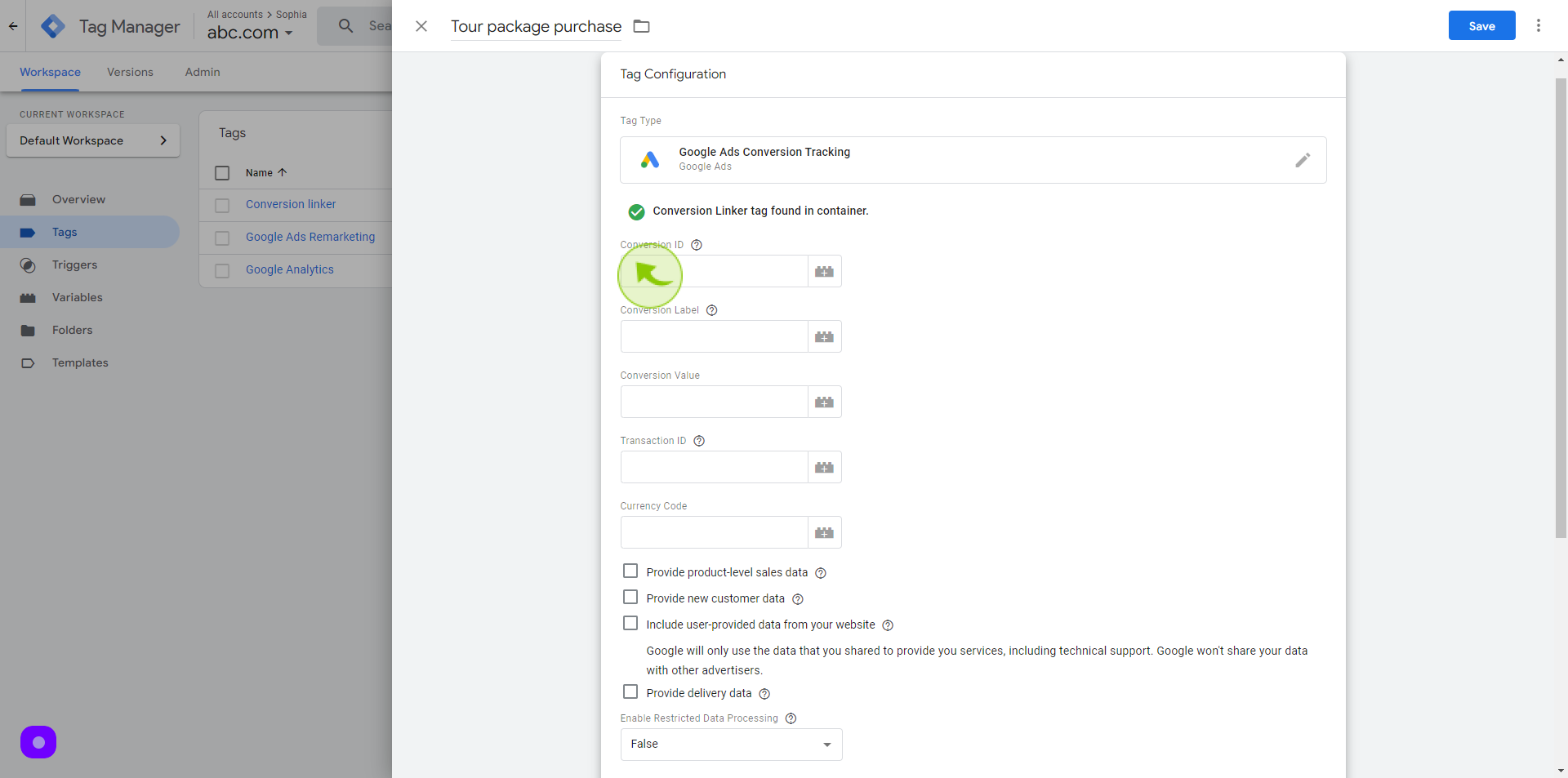The width and height of the screenshot is (1568, 778).
Task: Click the Conversion Value input field
Action: pos(715,402)
